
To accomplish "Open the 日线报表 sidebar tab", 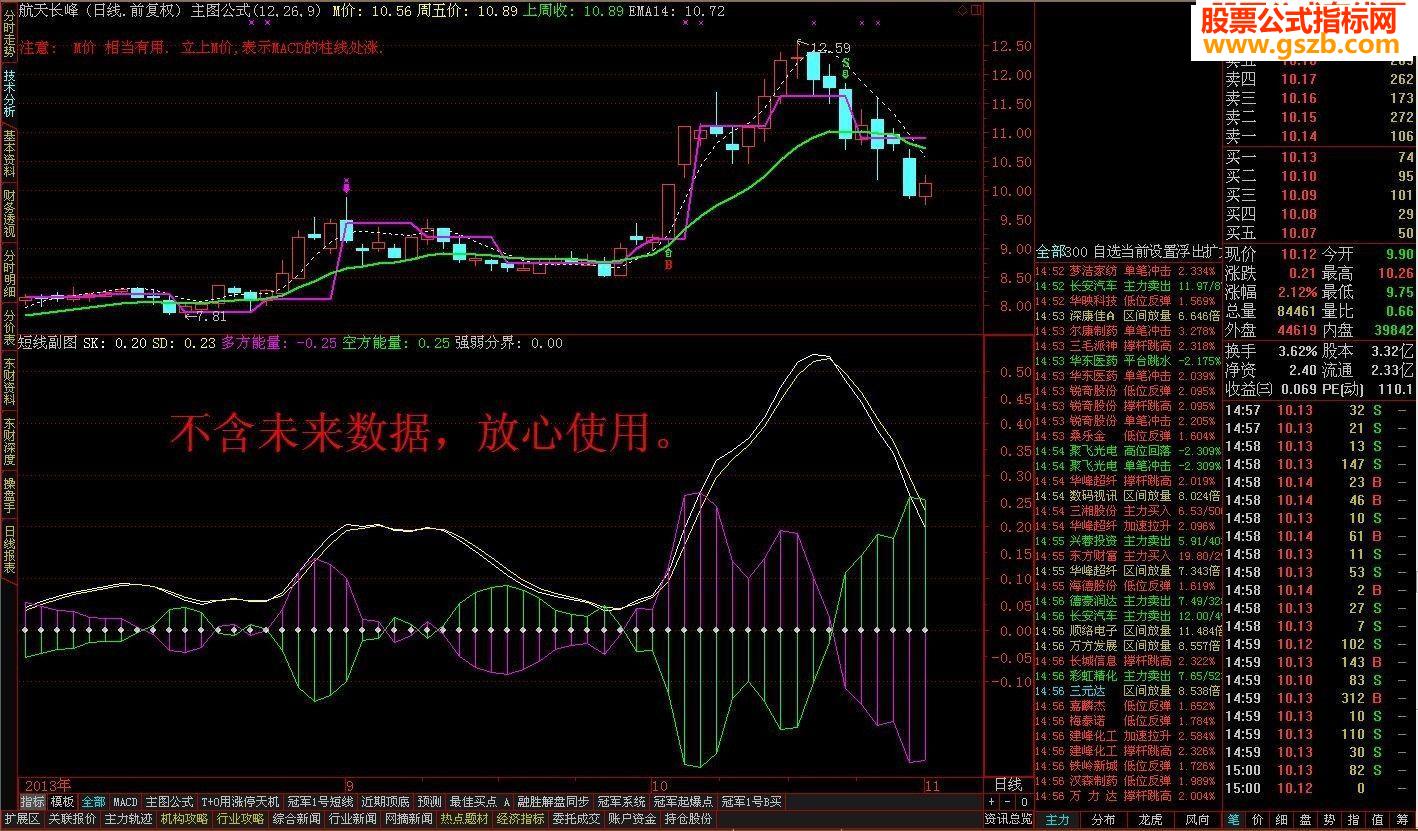I will pyautogui.click(x=9, y=549).
